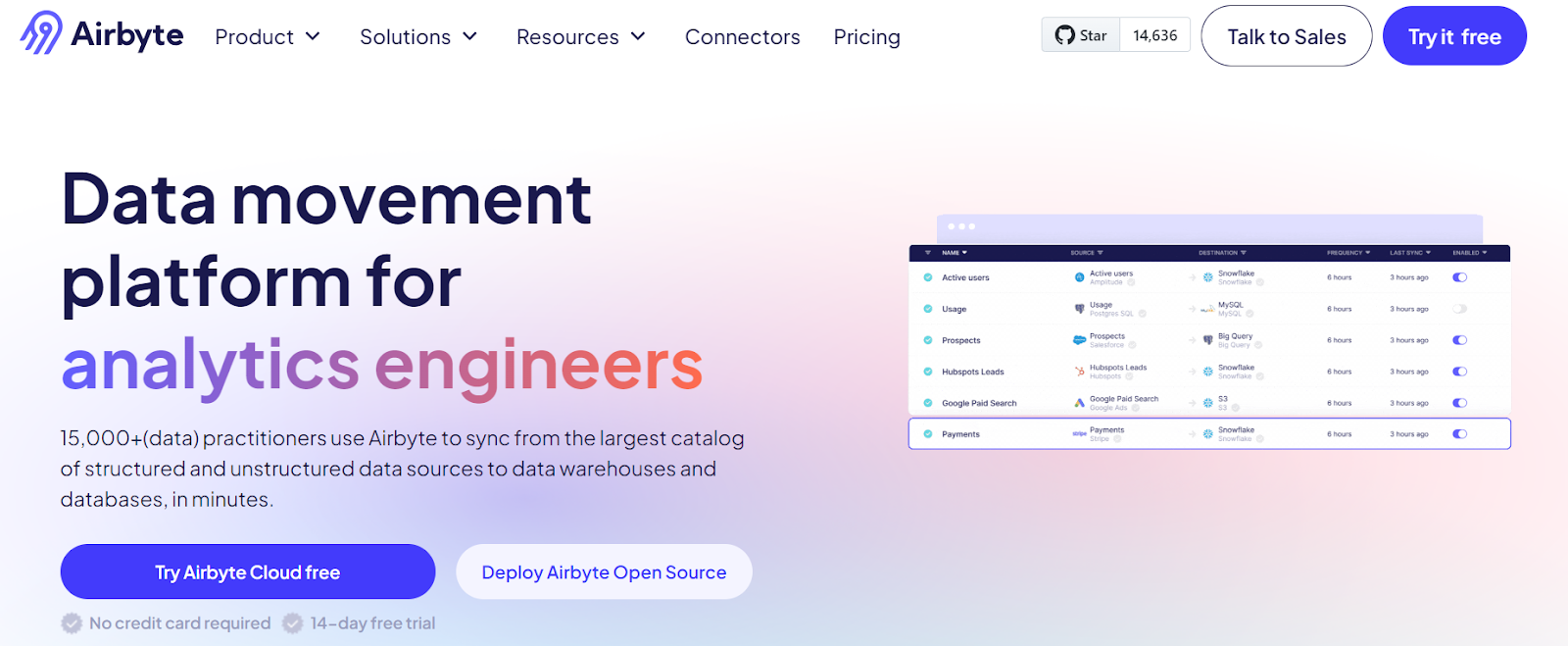Sort by the NAME column arrow
Image resolution: width=1568 pixels, height=646 pixels.
click(964, 253)
